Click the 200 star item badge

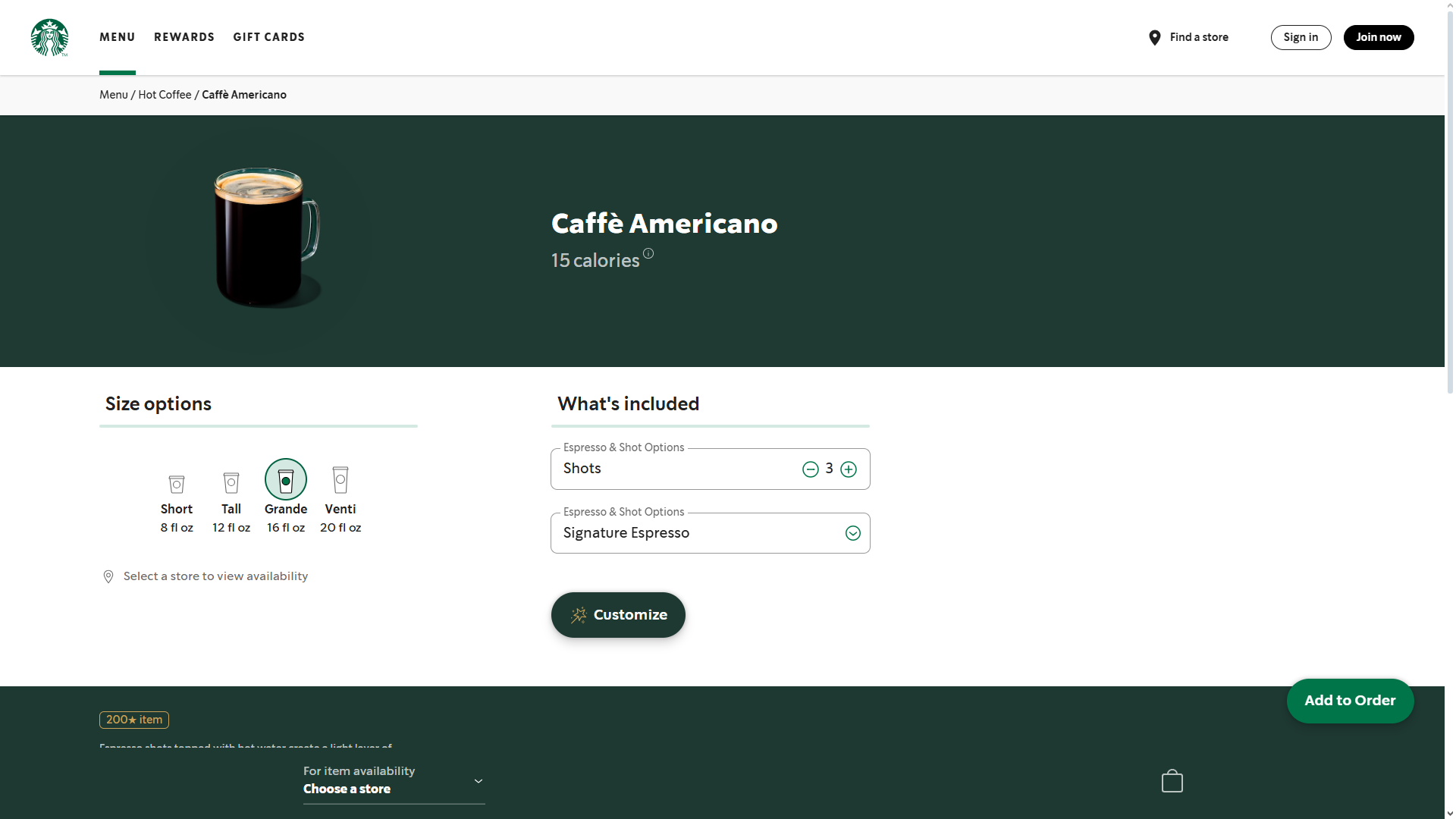coord(134,720)
